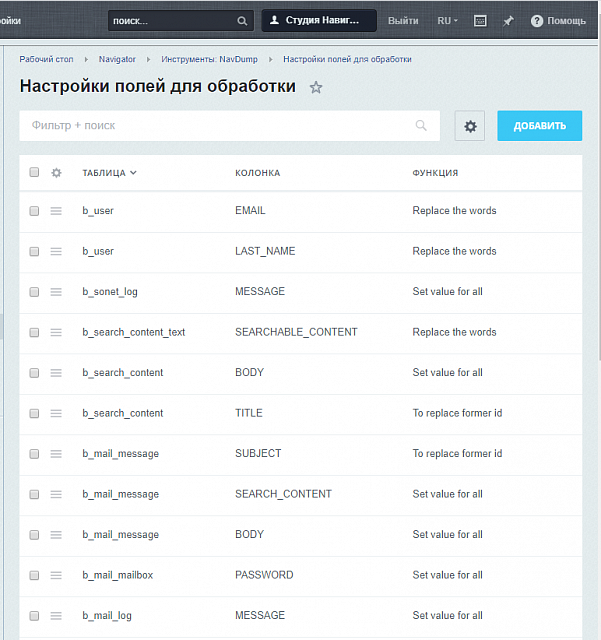This screenshot has height=640, width=601.
Task: Open Инструменты: NavDump breadcrumb
Action: coord(209,59)
